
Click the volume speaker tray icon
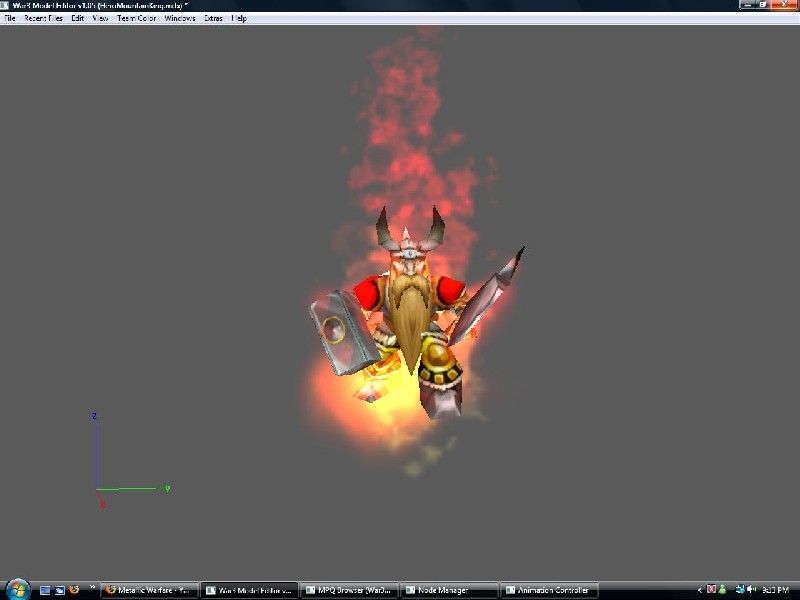pos(751,590)
